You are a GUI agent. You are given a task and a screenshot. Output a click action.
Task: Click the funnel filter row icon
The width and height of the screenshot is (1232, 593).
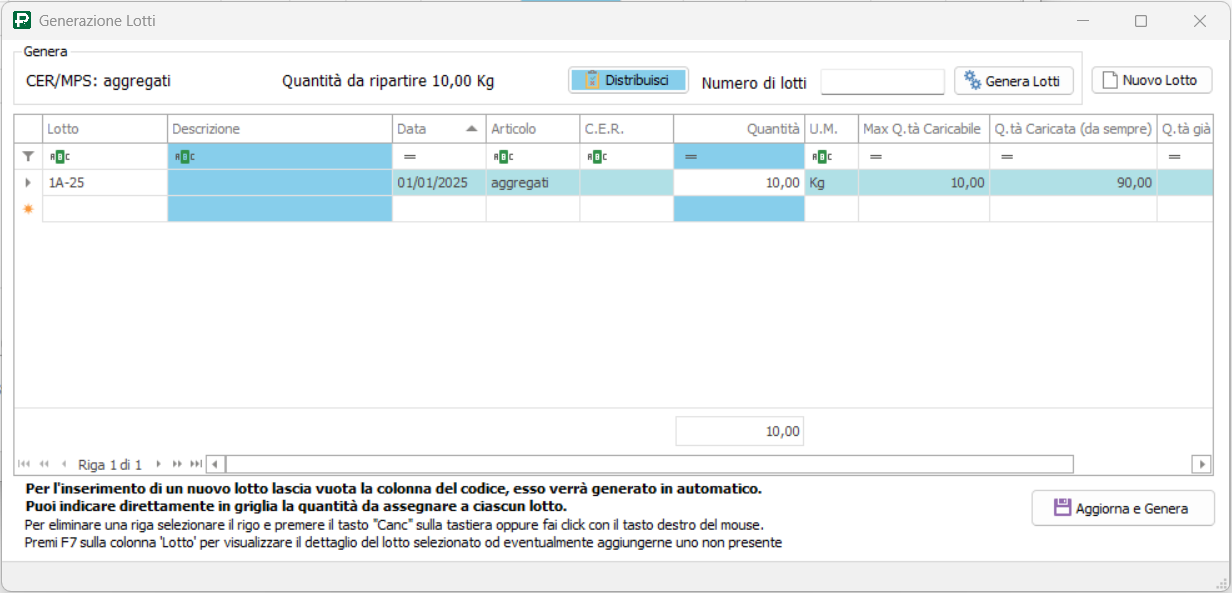coord(28,156)
